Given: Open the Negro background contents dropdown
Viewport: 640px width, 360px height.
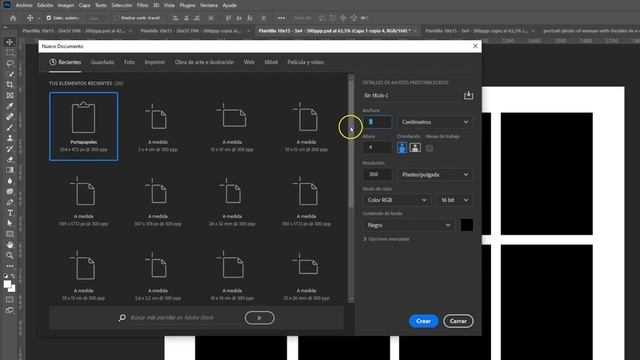Looking at the screenshot, I should pyautogui.click(x=408, y=225).
